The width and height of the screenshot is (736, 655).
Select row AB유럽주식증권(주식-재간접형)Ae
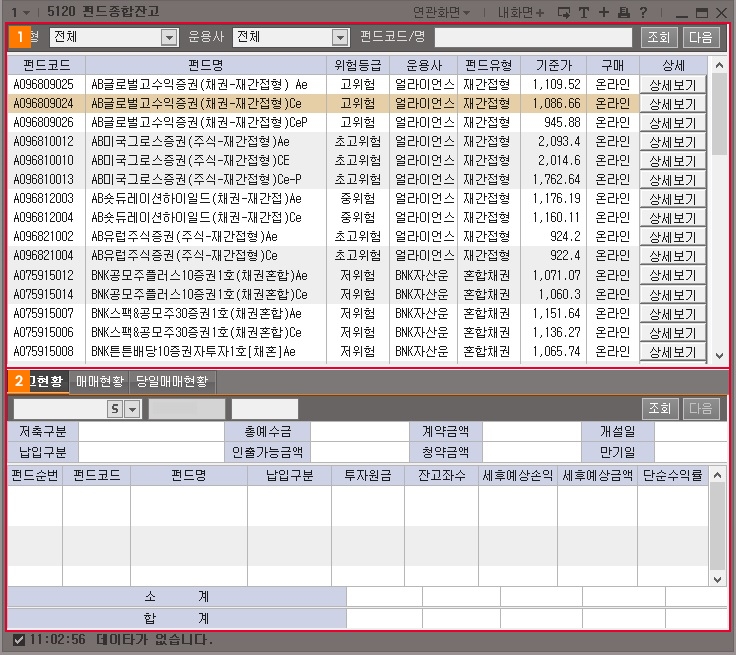point(323,236)
